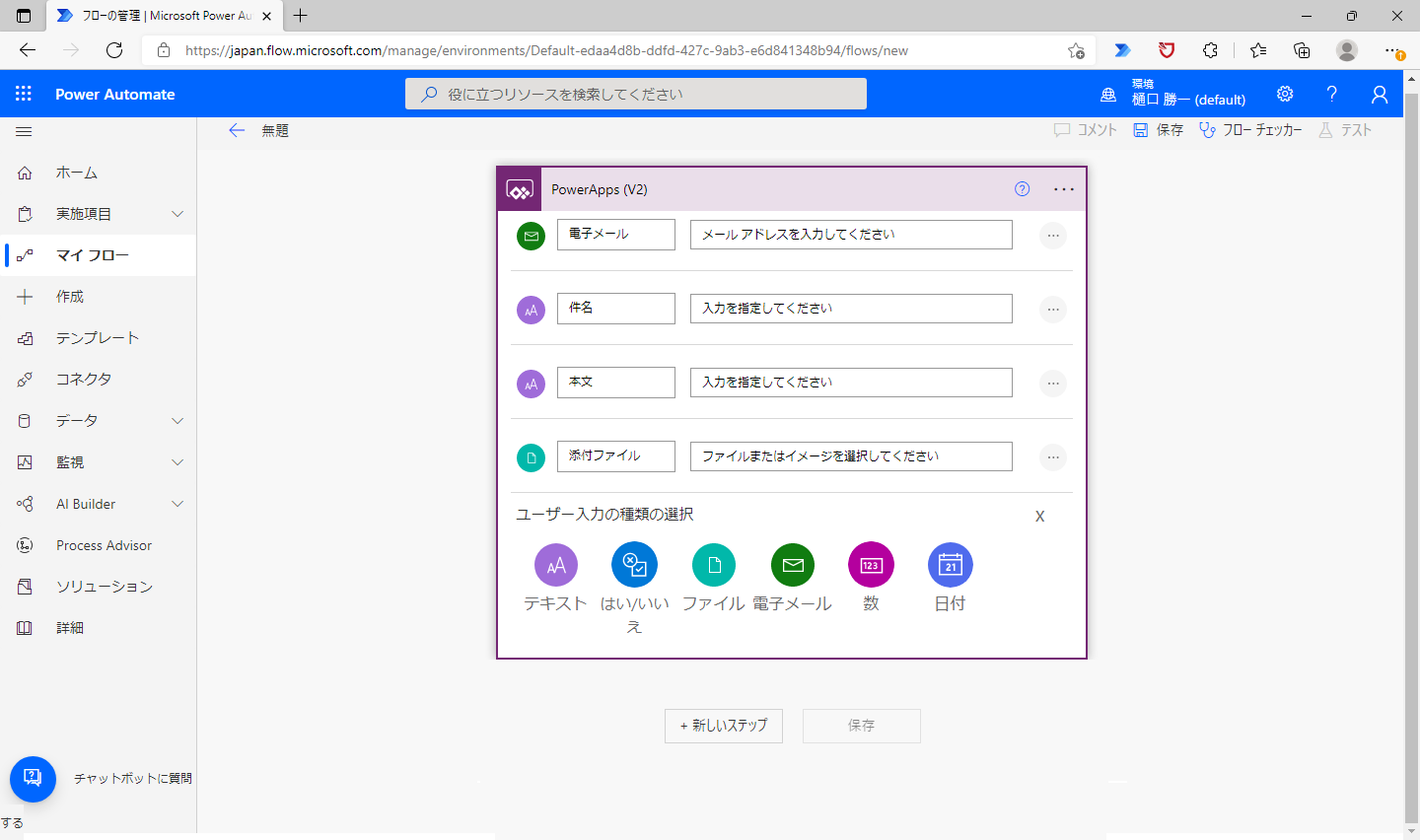The width and height of the screenshot is (1420, 840).
Task: Open browser favorites star list
Action: pos(1258,50)
